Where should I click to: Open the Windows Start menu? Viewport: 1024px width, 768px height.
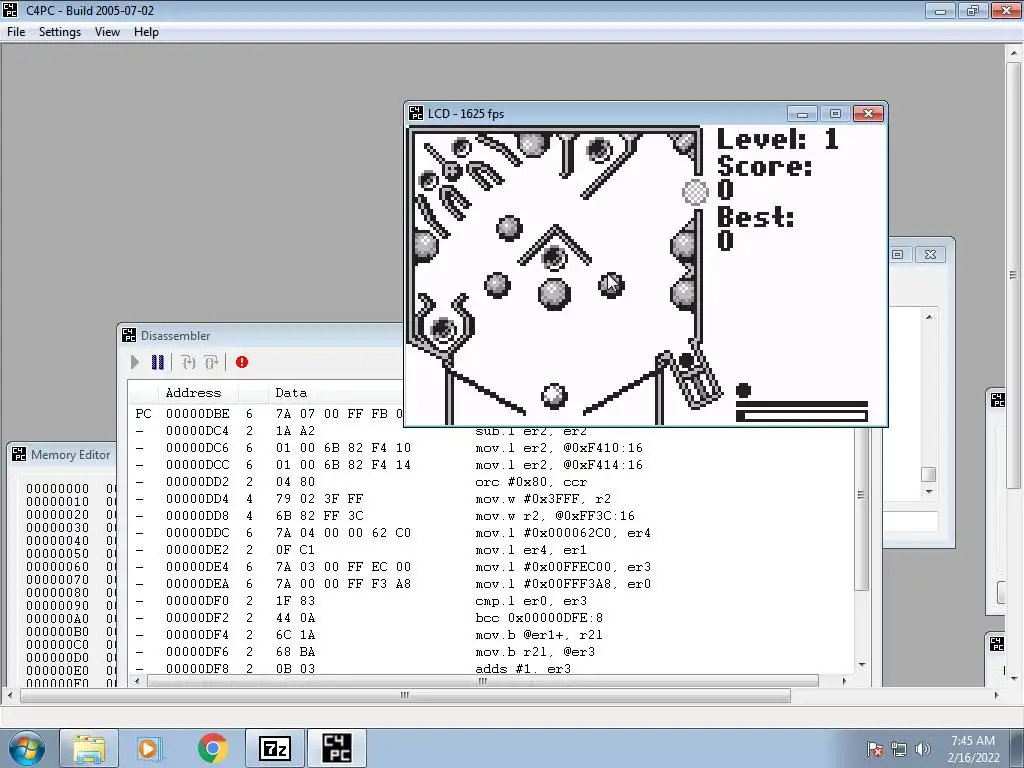coord(26,748)
